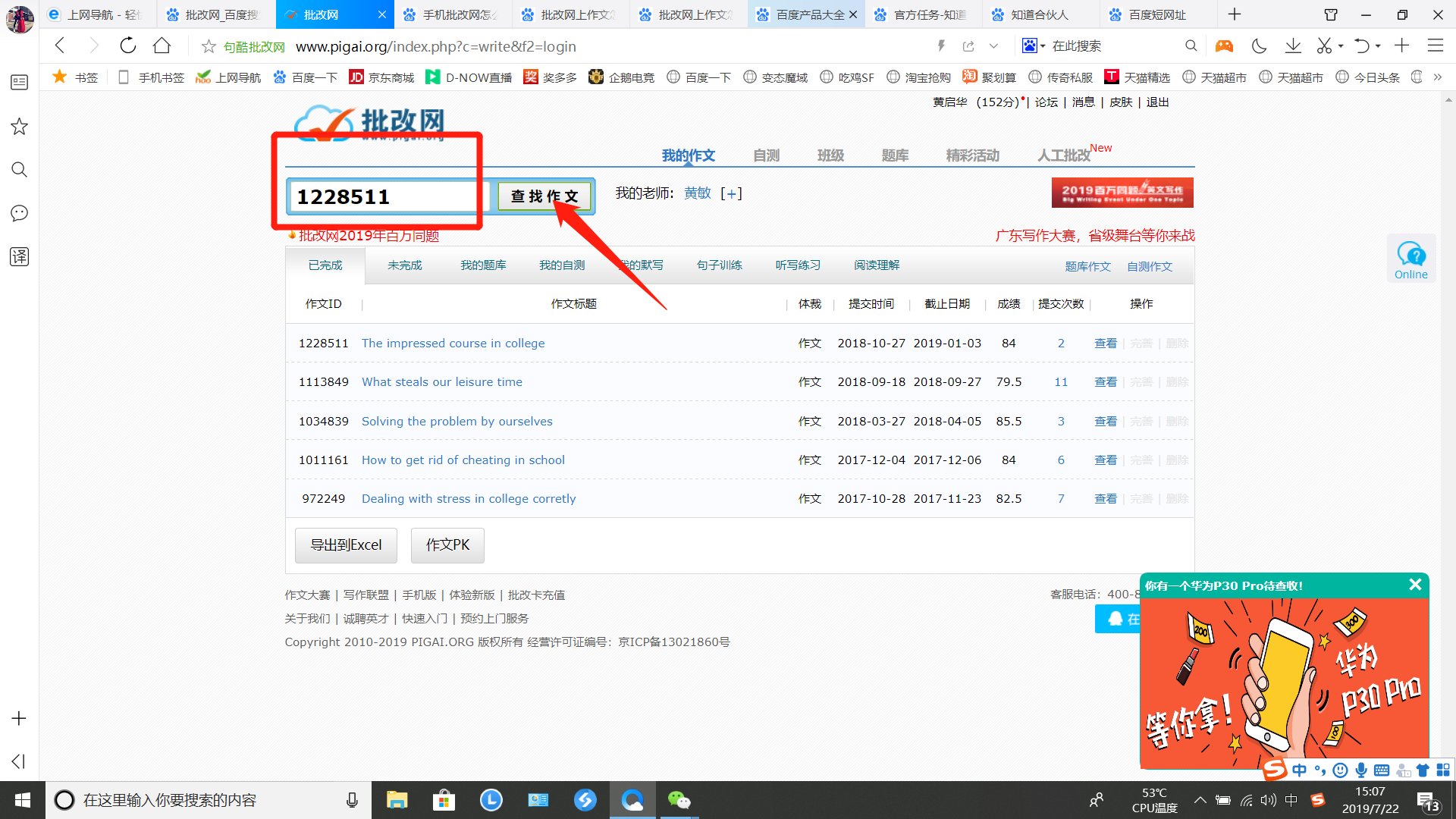
Task: Click the search magnifier in browser search box
Action: (1191, 46)
